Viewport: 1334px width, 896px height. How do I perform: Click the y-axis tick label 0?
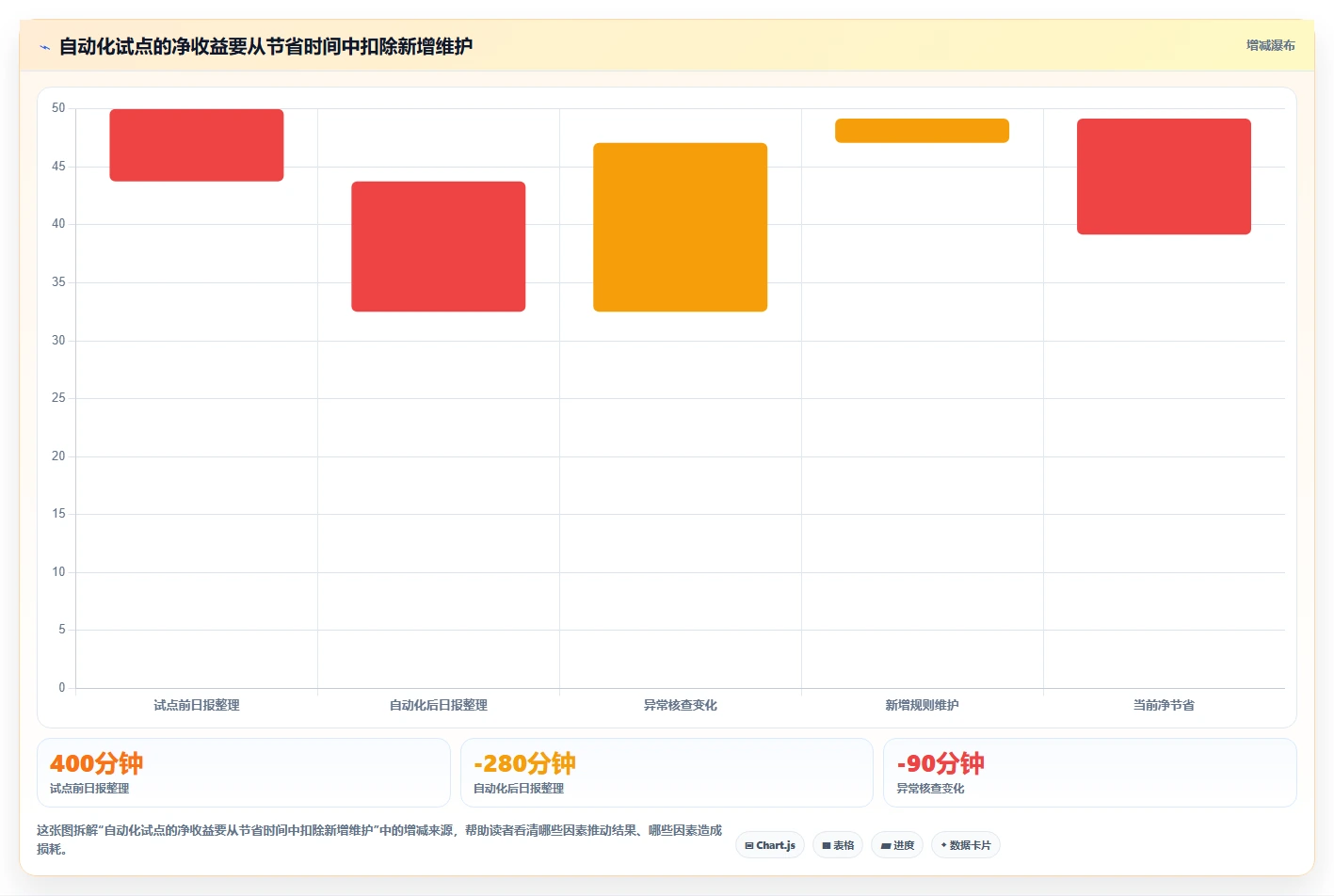coord(62,688)
